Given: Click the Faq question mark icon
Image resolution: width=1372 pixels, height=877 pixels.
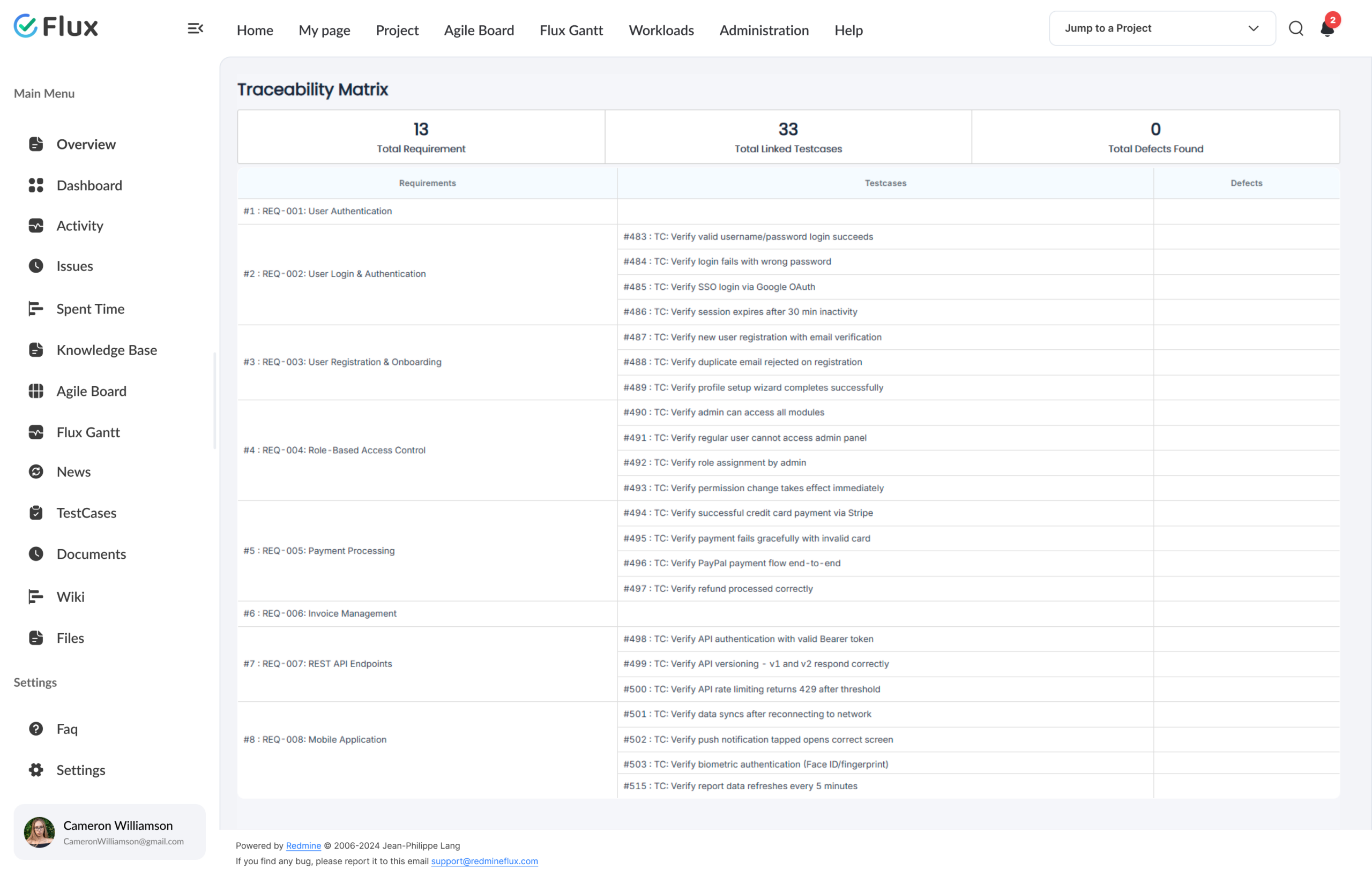Looking at the screenshot, I should (x=36, y=729).
